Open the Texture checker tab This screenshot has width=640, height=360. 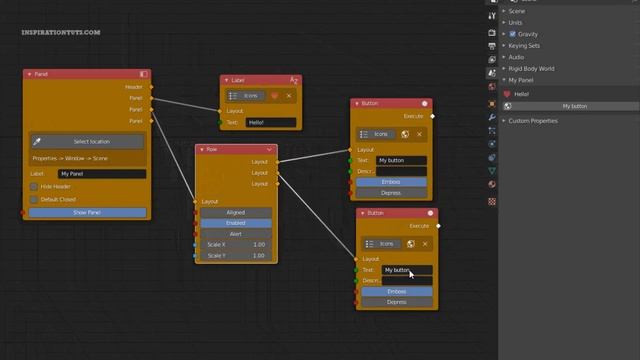(492, 201)
